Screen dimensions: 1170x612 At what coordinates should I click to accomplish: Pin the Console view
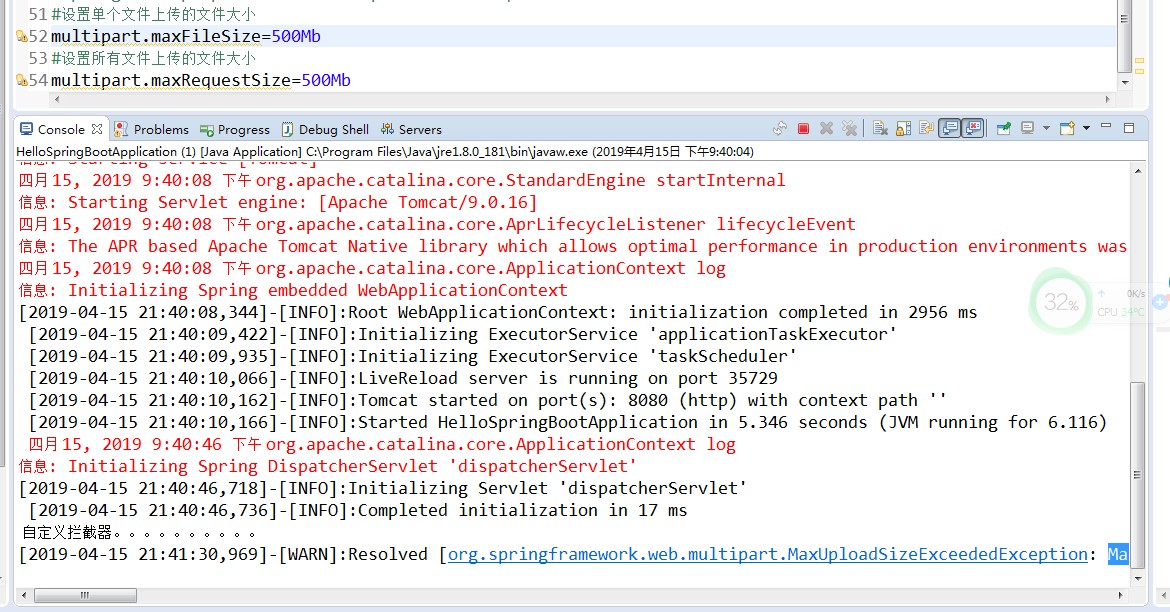click(1004, 129)
